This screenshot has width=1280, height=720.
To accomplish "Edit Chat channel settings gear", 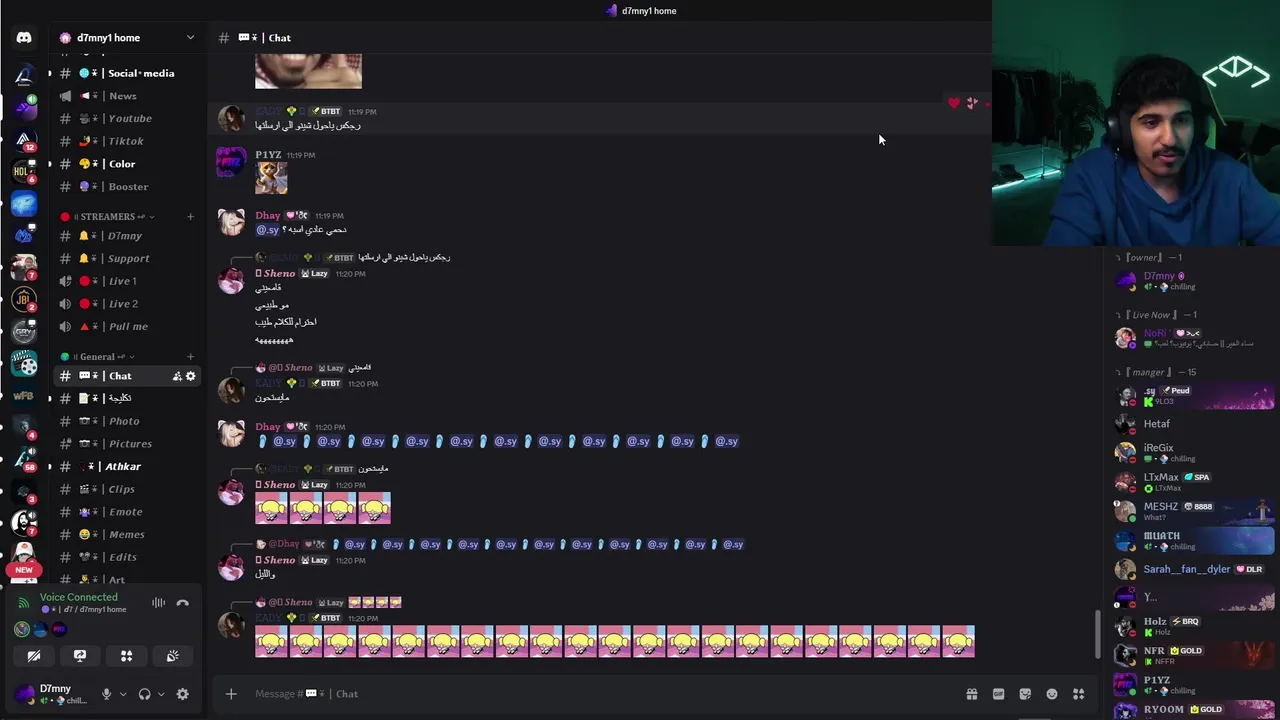I will (x=191, y=376).
